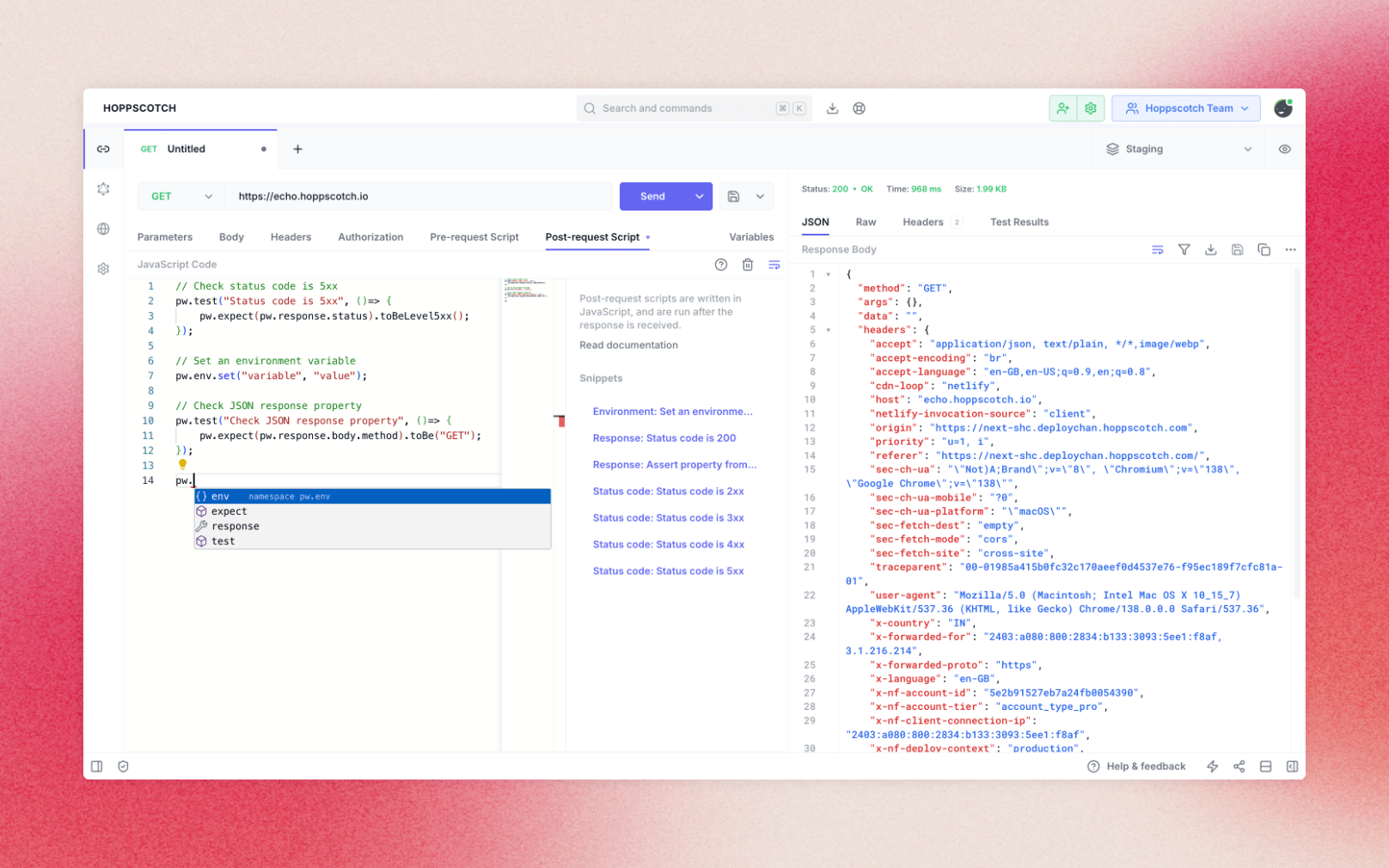Click the share icon in the footer

click(1239, 767)
